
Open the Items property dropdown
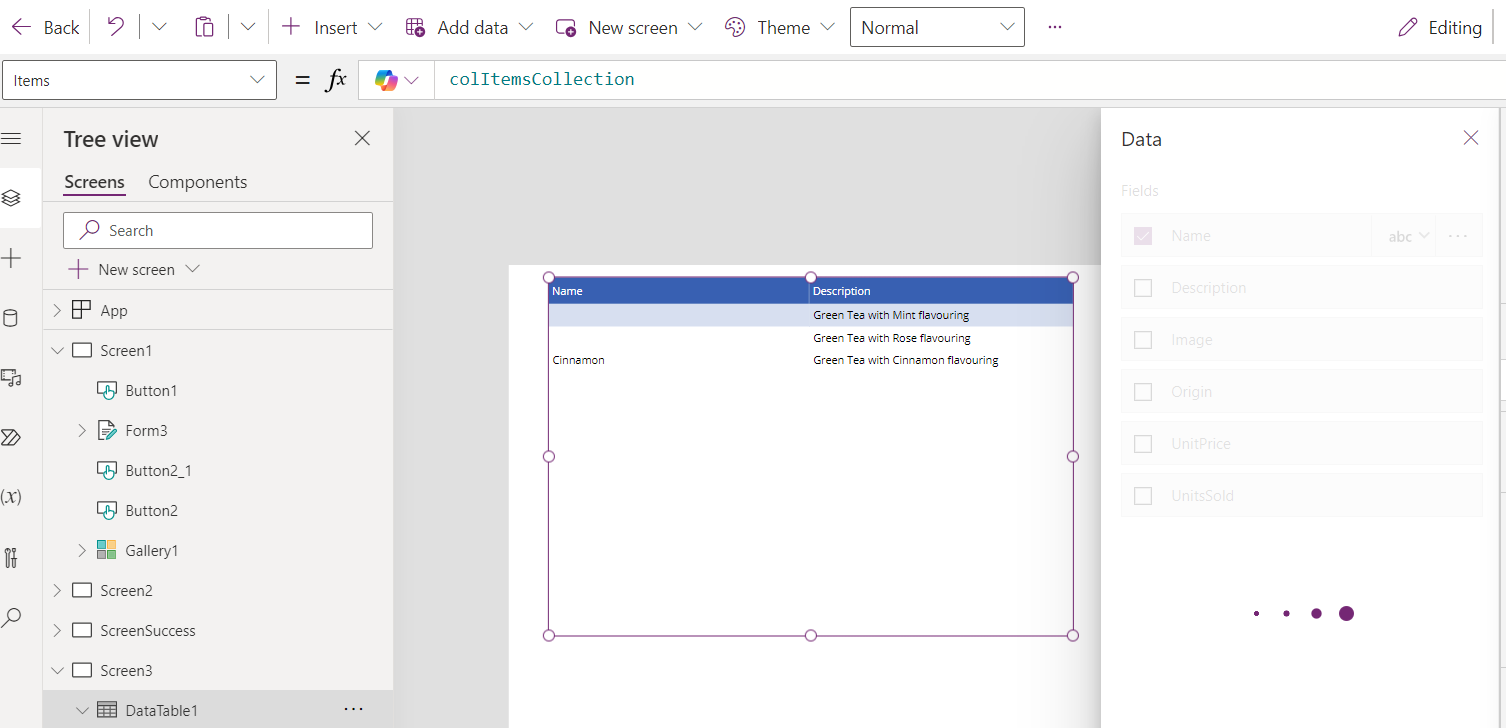140,80
